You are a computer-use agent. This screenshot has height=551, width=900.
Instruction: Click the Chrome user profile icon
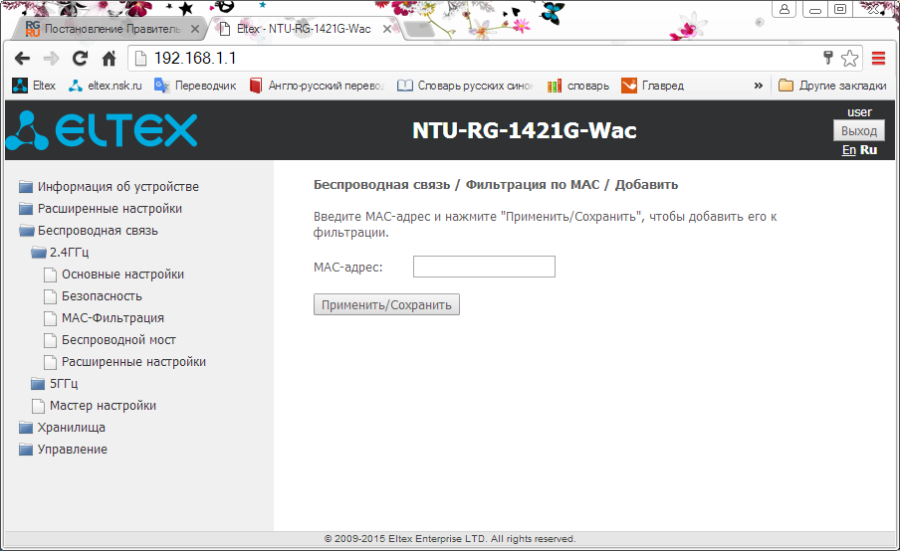tap(785, 9)
